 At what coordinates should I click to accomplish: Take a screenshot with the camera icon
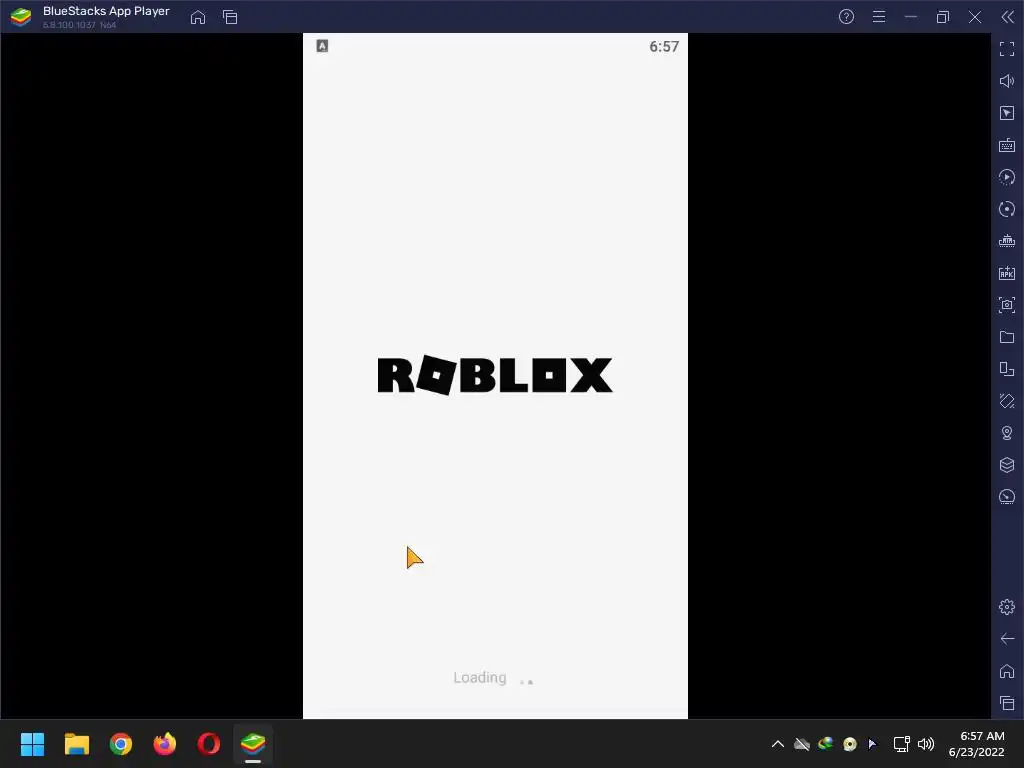click(1007, 305)
